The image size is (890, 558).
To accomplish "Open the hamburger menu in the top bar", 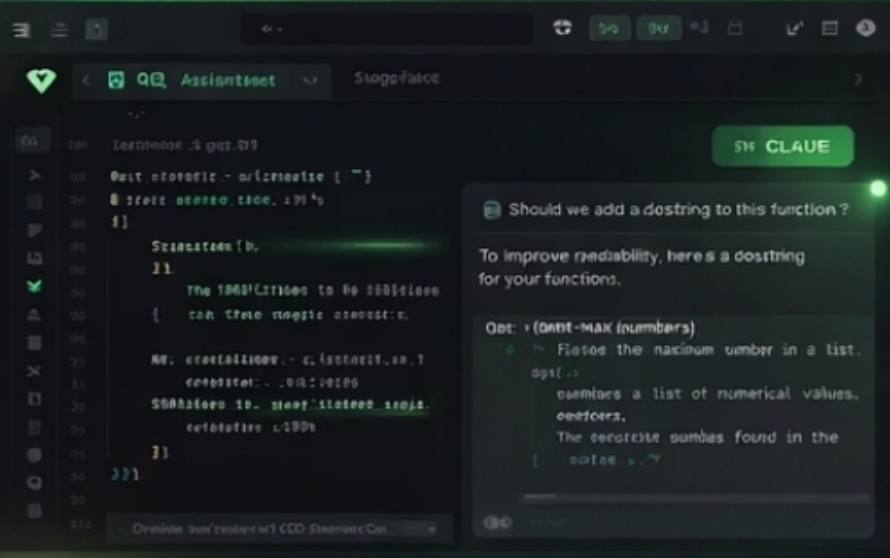I will (x=21, y=30).
